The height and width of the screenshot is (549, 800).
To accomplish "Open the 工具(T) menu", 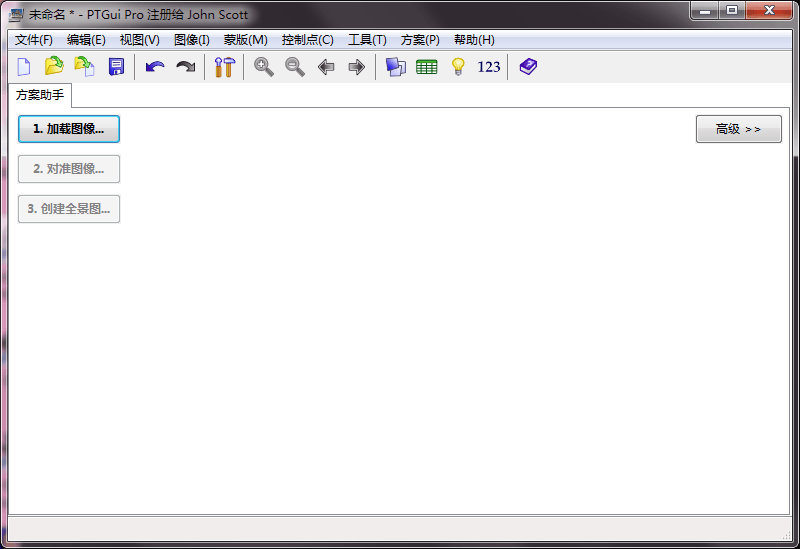I will click(367, 40).
